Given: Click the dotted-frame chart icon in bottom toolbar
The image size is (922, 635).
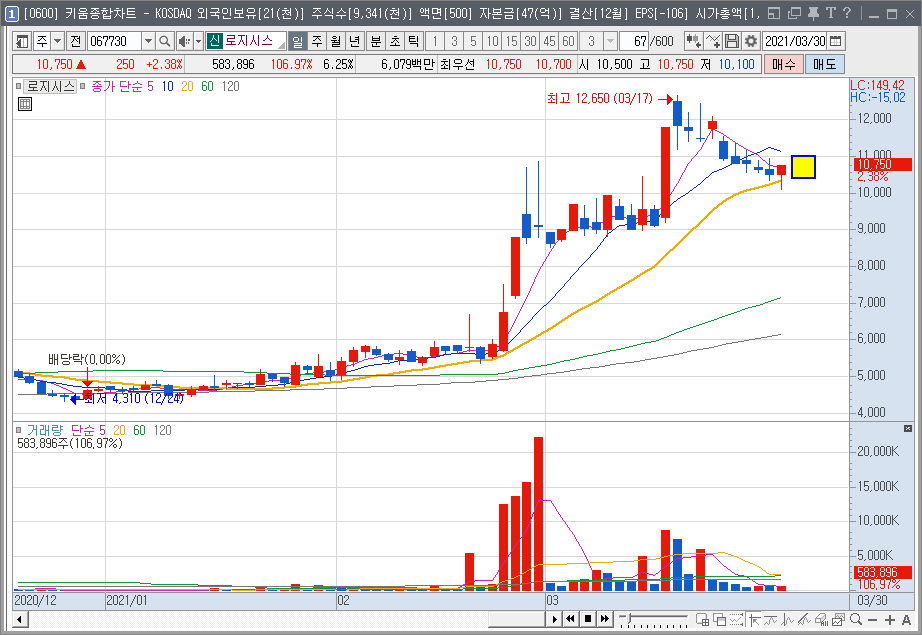Looking at the screenshot, I should pos(736,619).
